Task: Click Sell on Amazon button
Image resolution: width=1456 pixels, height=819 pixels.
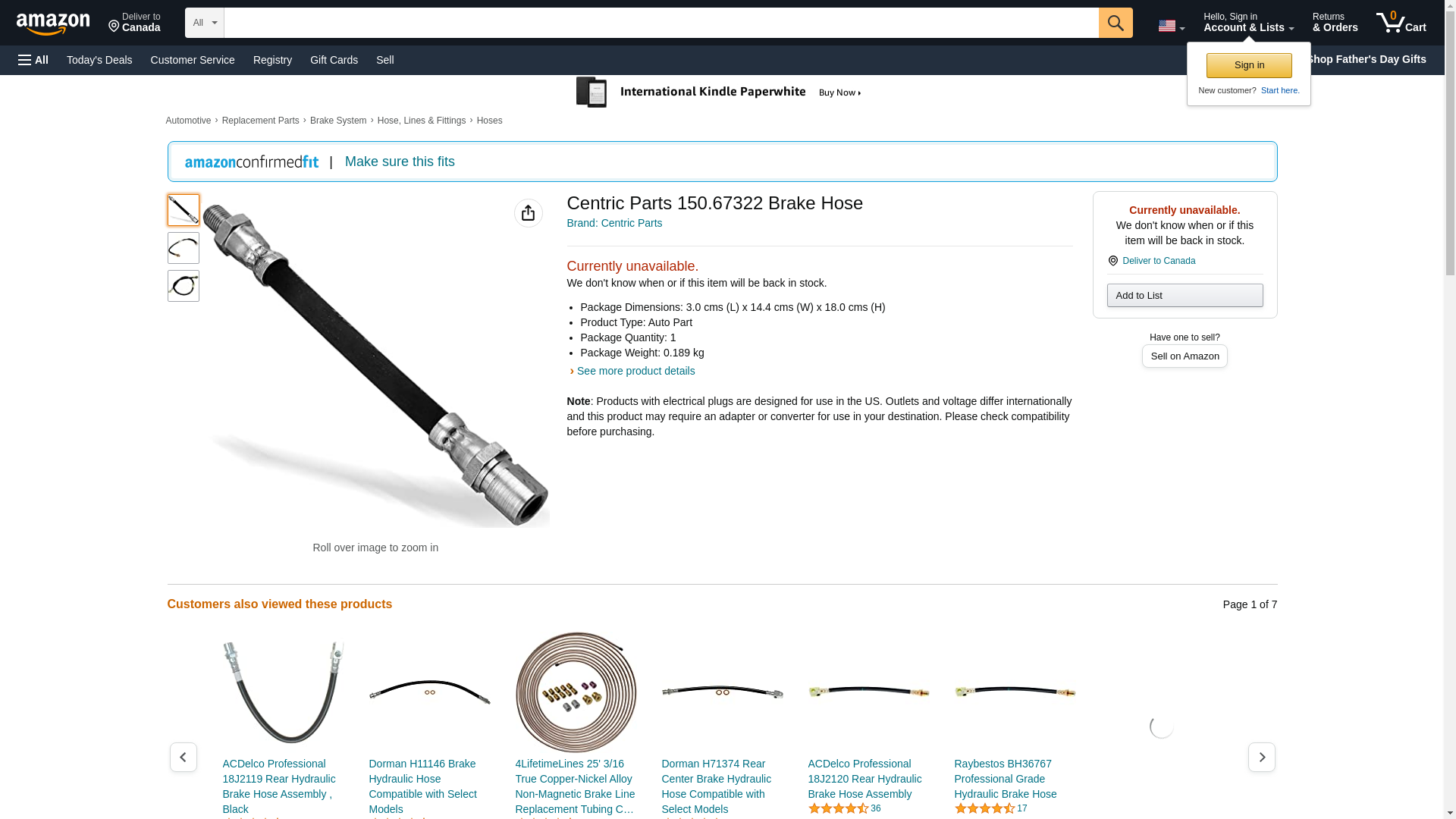Action: pos(1185,356)
